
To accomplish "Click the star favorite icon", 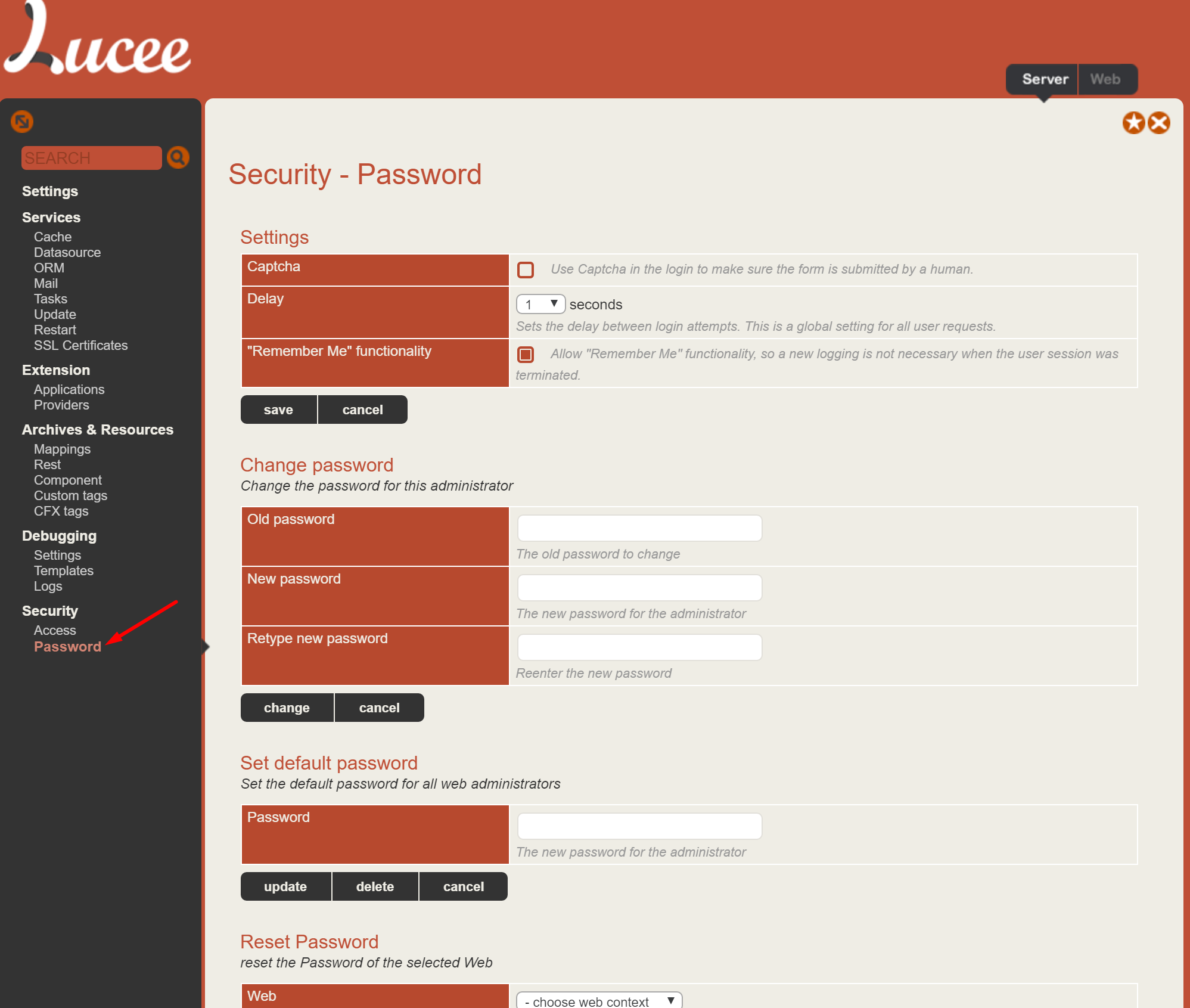I will (1133, 123).
